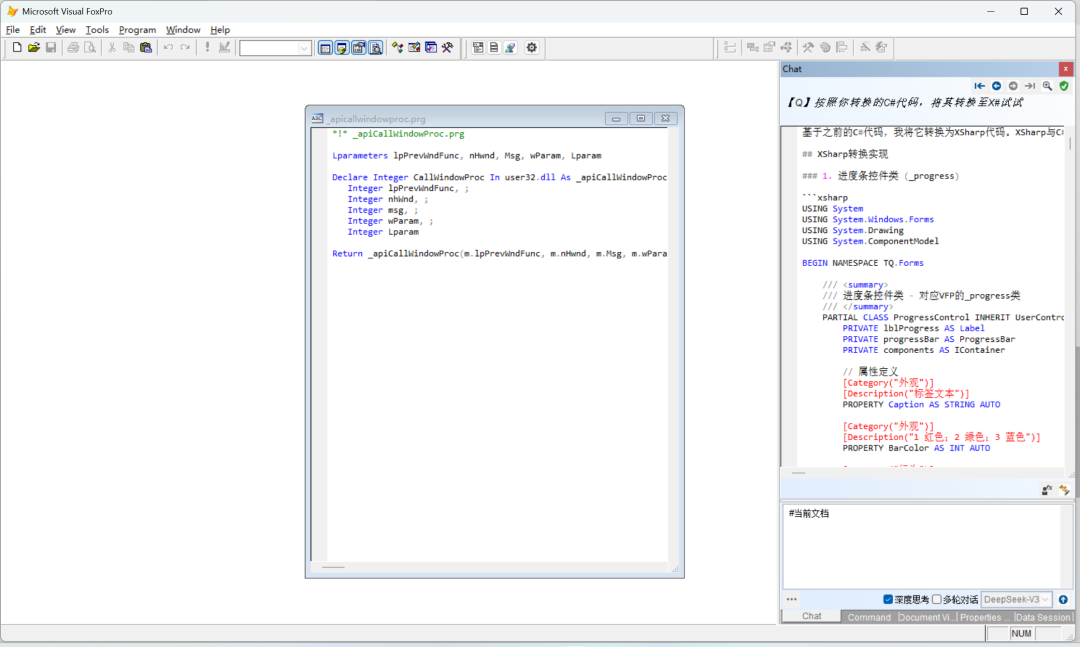Expand the database combo box in toolbar

point(304,48)
